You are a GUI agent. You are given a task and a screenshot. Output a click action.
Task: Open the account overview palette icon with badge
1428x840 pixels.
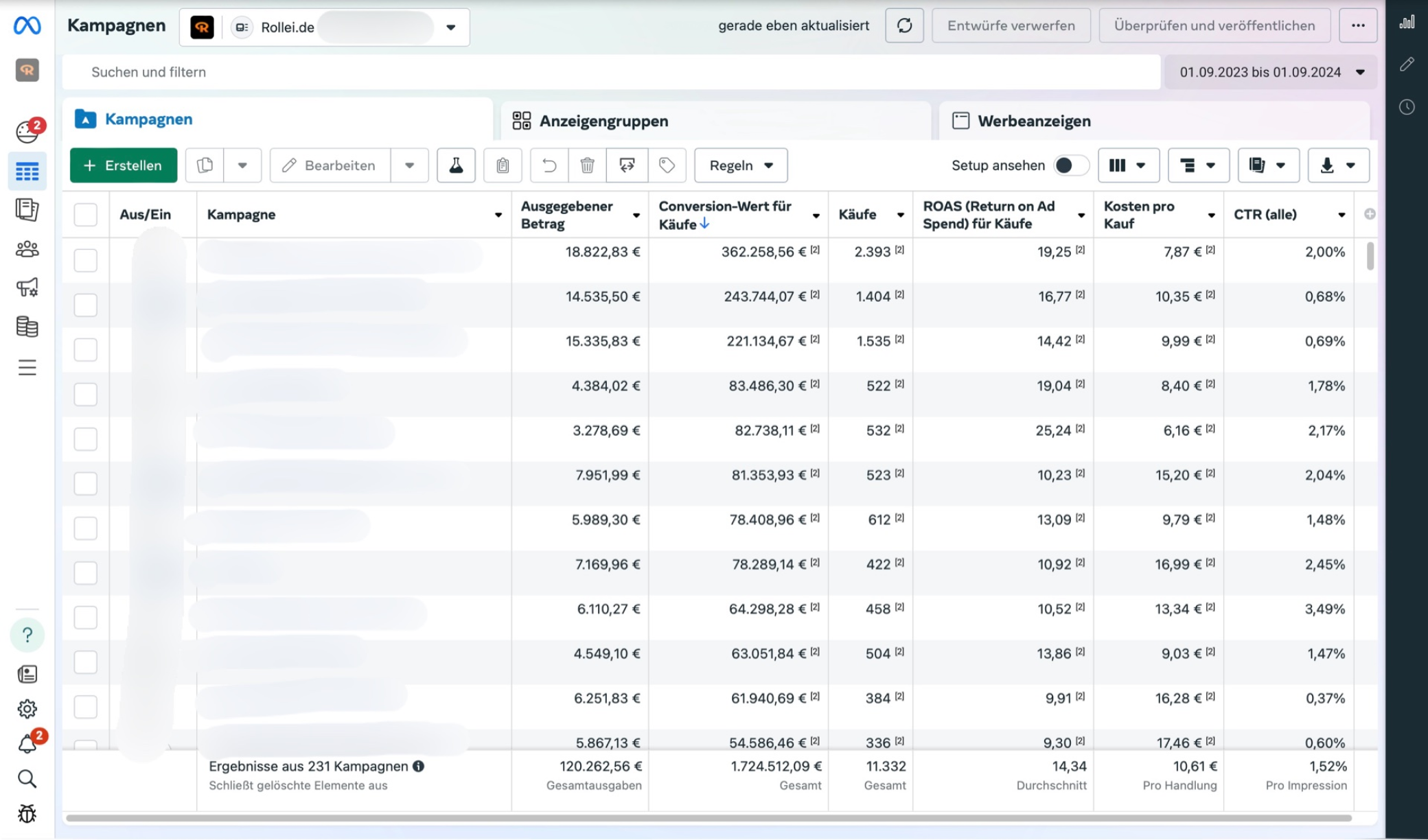28,130
